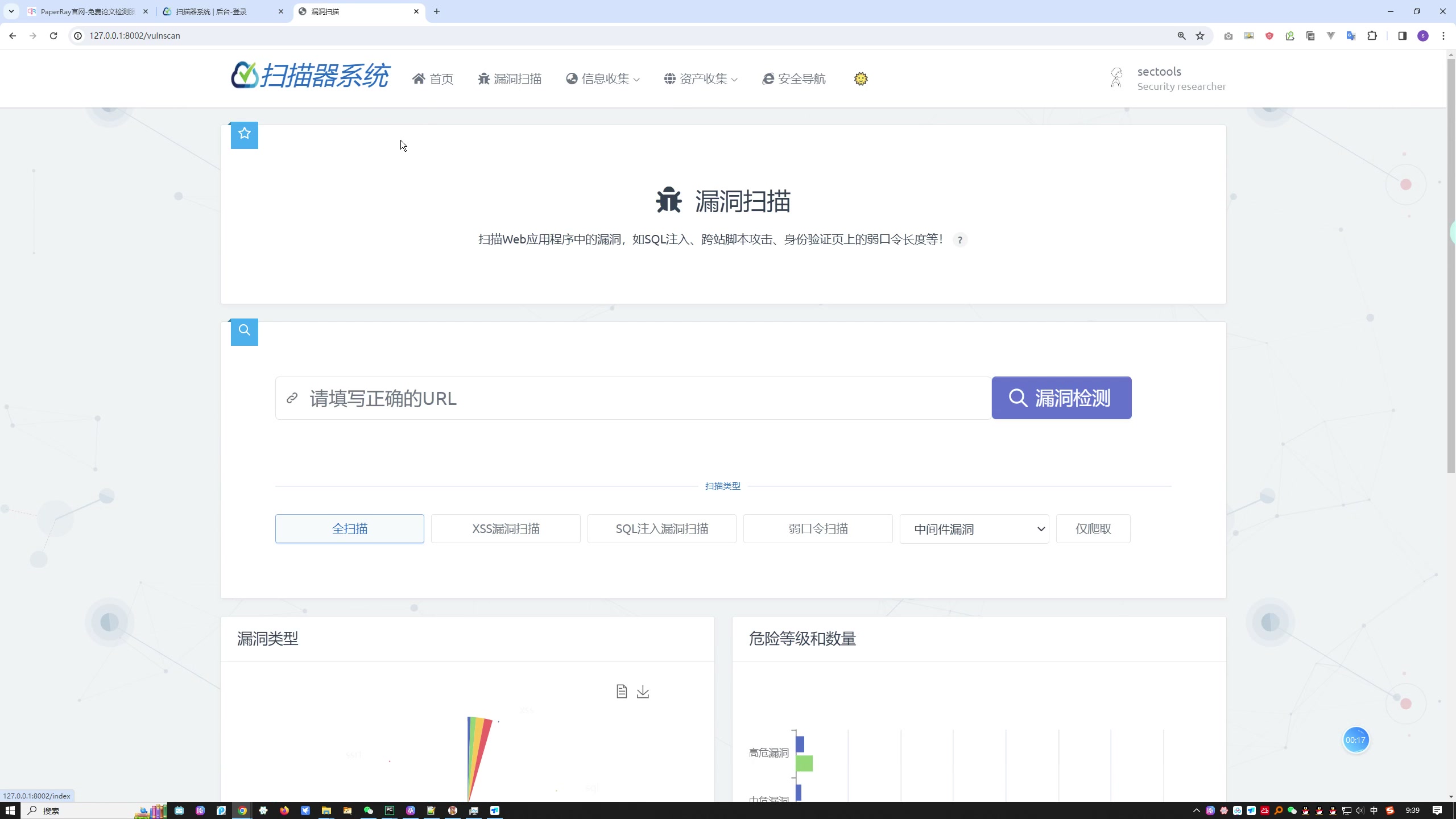Open File Explorer from the taskbar

point(326,810)
